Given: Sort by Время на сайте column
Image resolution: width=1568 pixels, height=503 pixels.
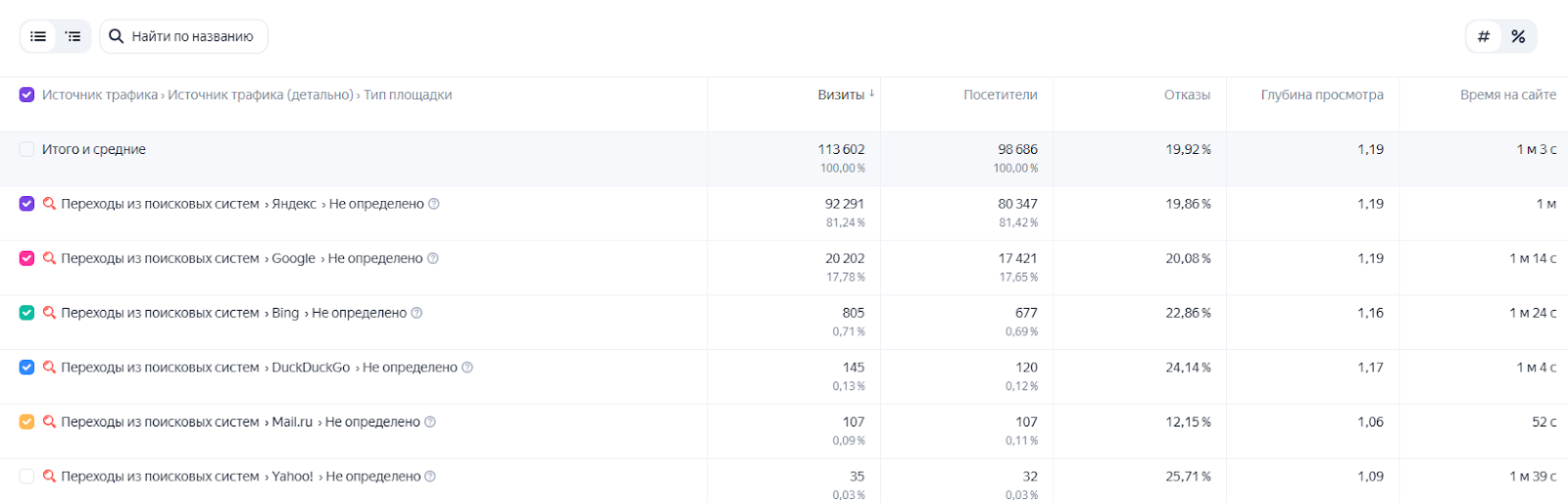Looking at the screenshot, I should [1507, 95].
